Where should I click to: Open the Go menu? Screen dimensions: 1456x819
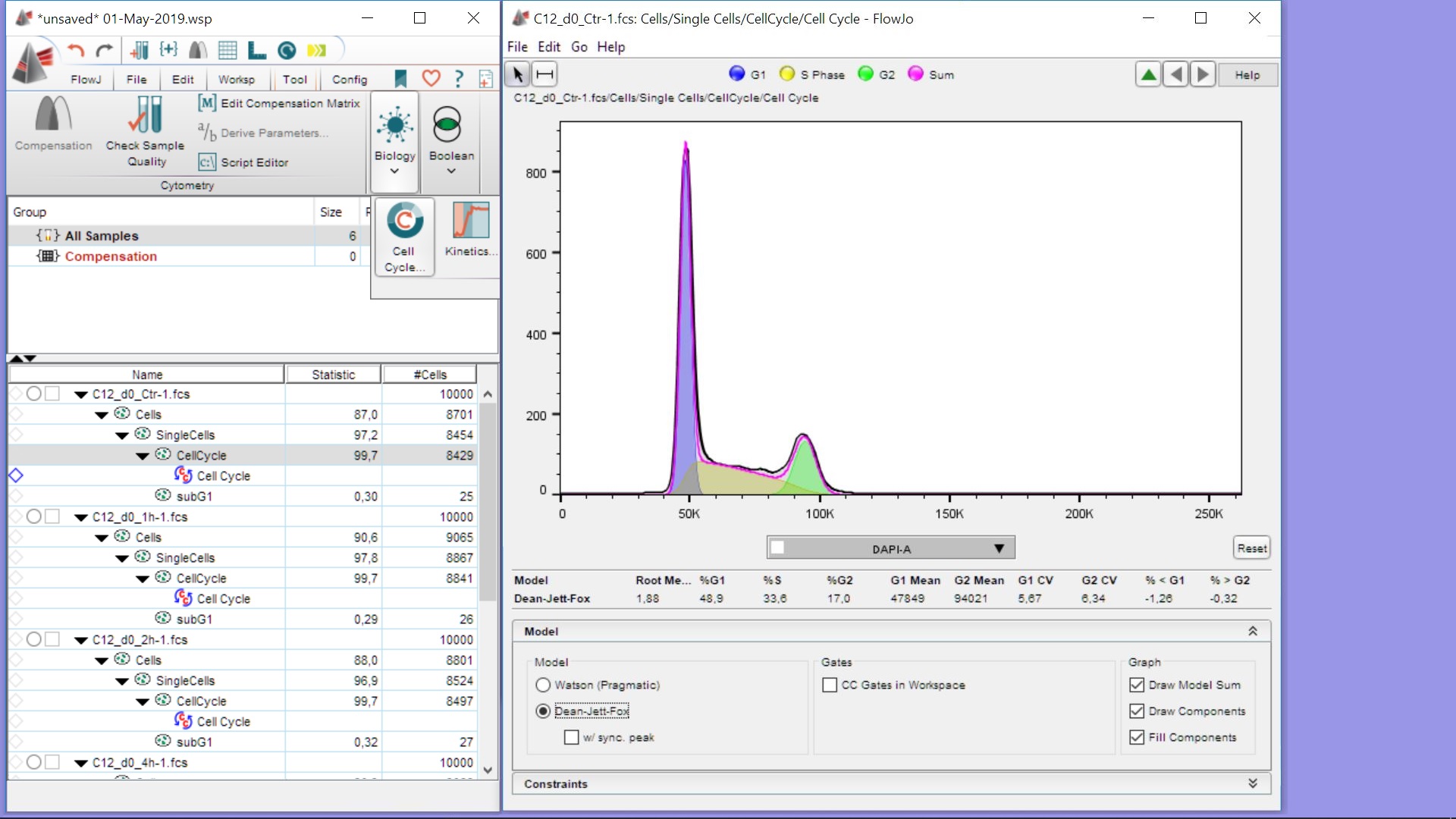pyautogui.click(x=579, y=47)
